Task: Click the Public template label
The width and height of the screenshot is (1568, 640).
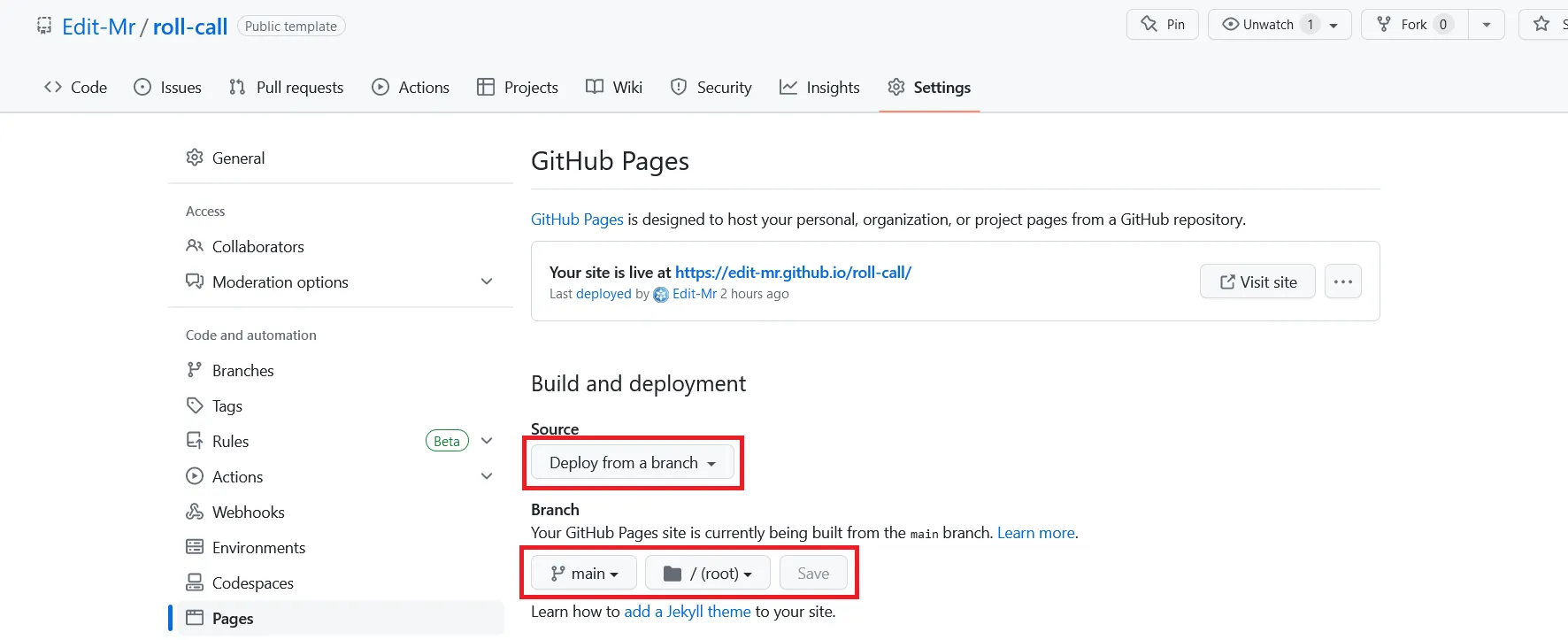Action: [291, 27]
